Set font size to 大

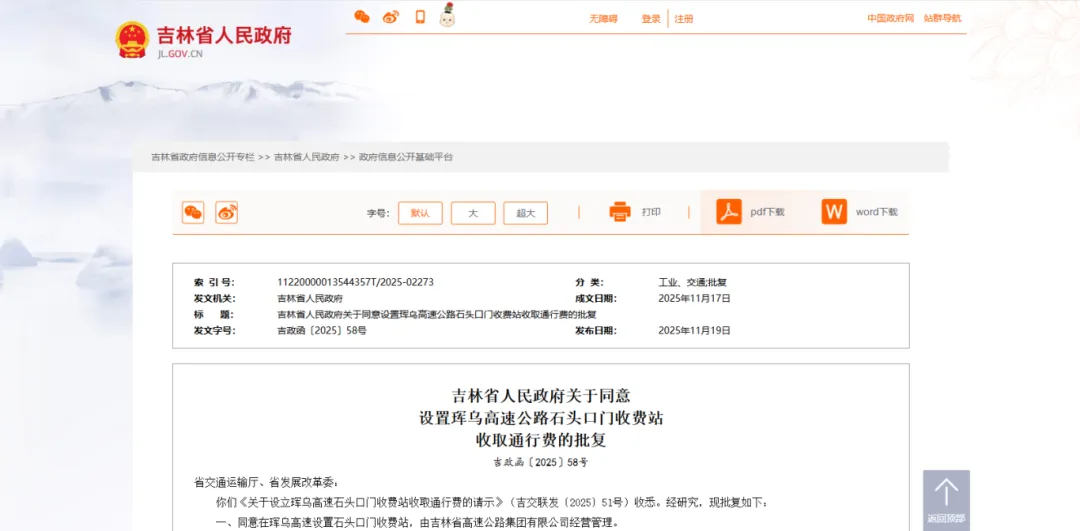tap(473, 213)
